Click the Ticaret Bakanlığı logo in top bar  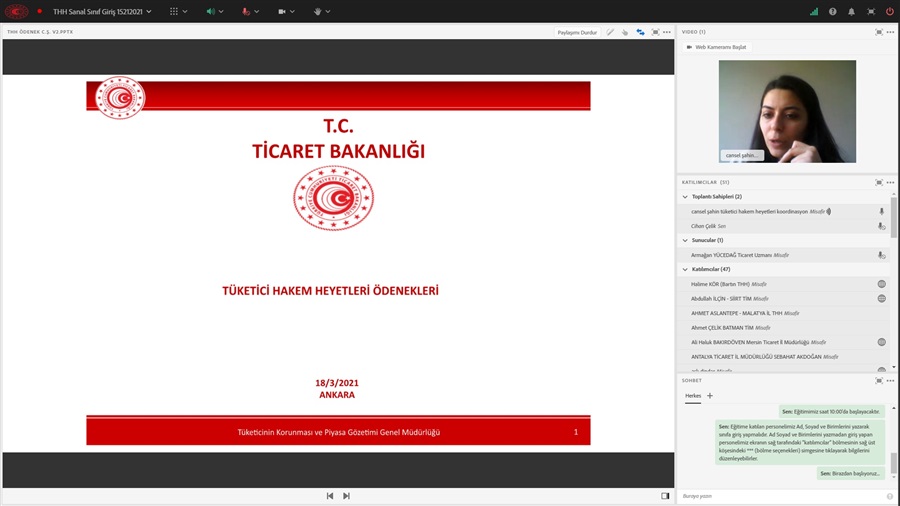[x=16, y=11]
